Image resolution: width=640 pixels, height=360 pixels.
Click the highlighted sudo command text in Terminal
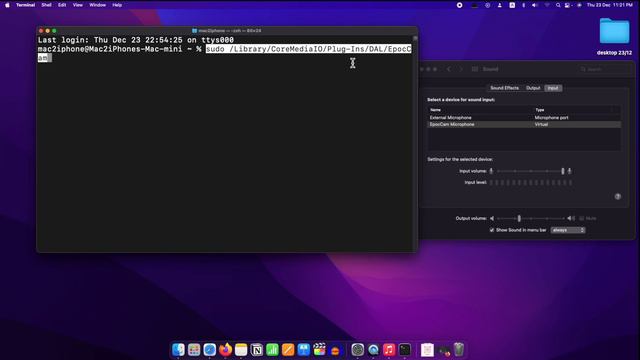(x=308, y=49)
